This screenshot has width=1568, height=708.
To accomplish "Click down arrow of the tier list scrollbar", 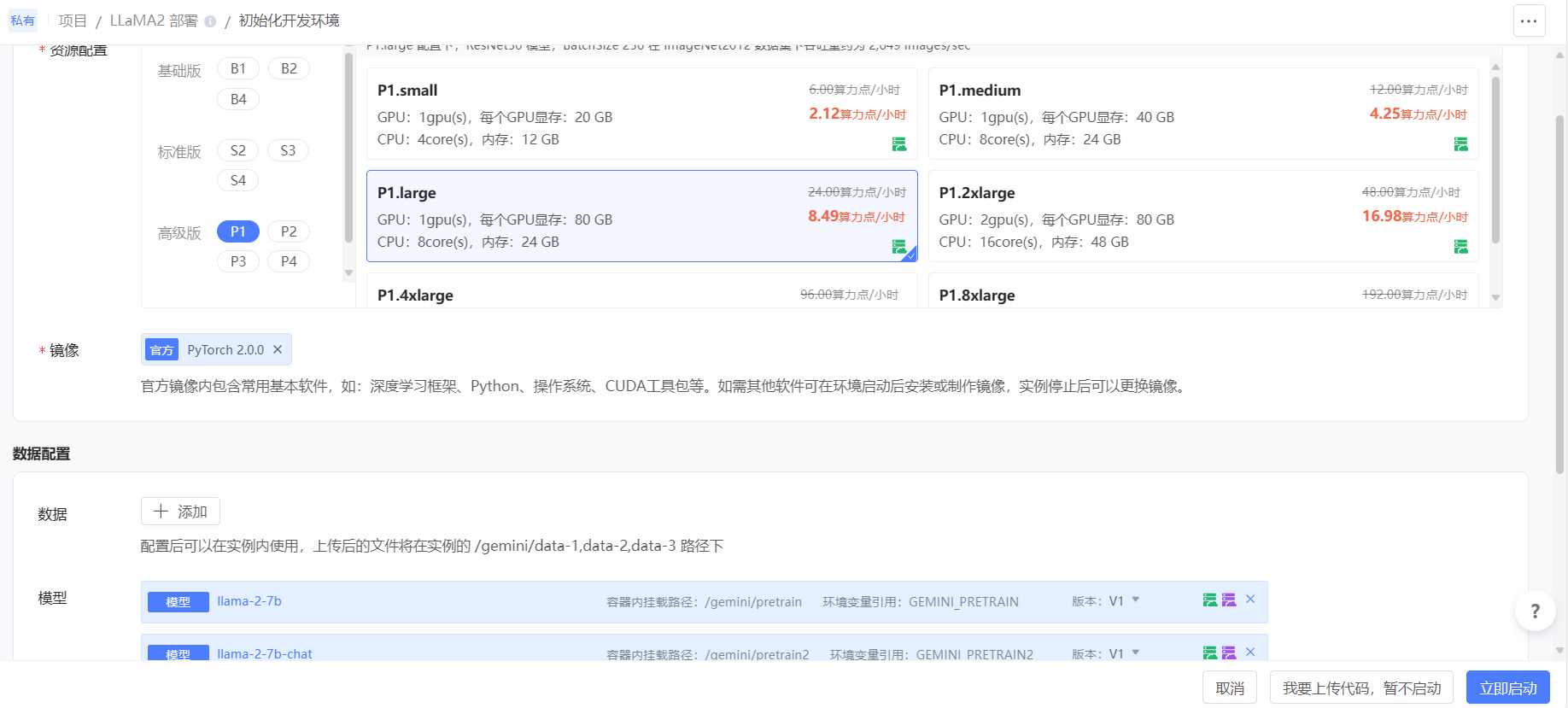I will point(348,273).
